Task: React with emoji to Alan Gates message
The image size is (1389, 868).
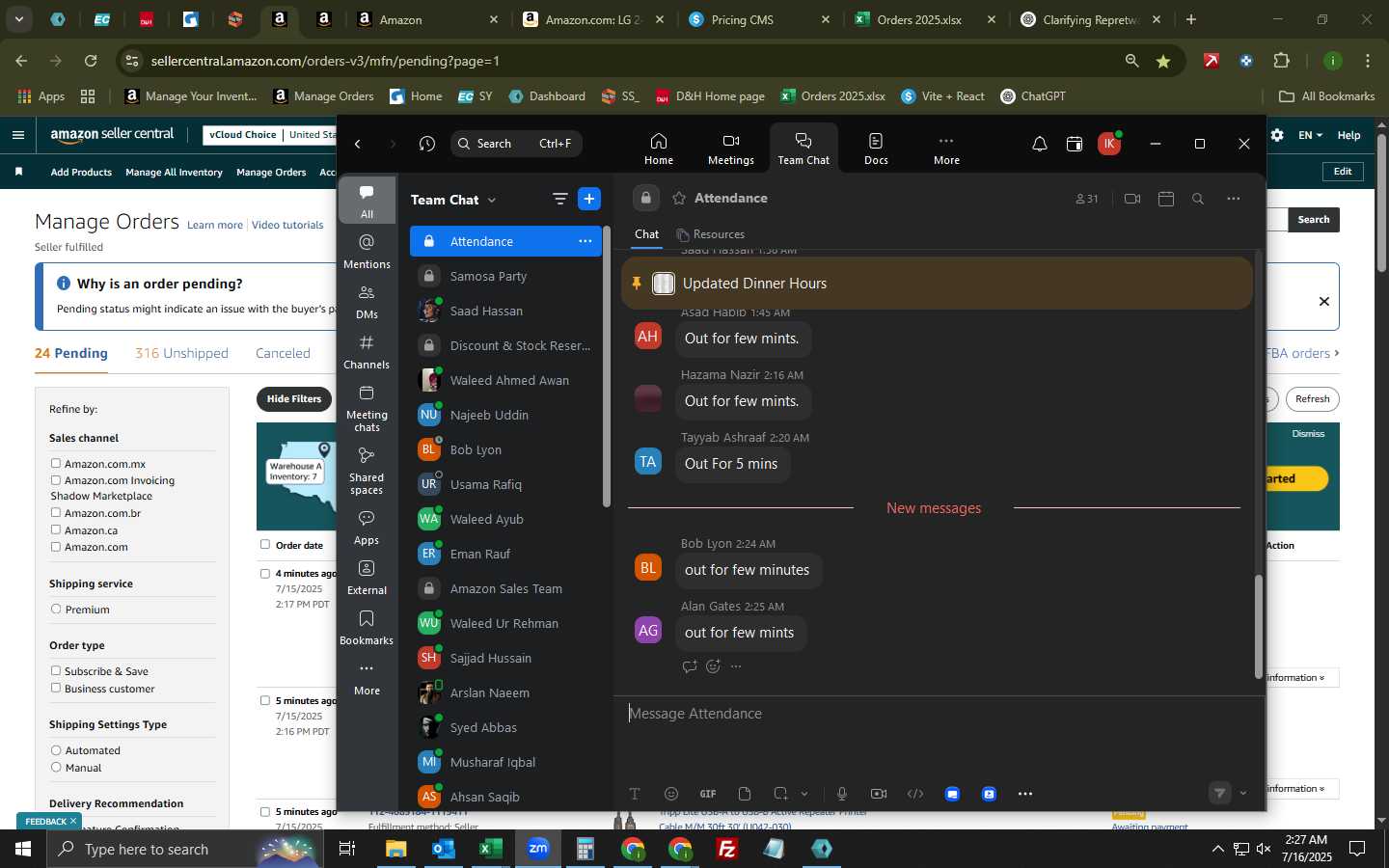Action: tap(713, 666)
